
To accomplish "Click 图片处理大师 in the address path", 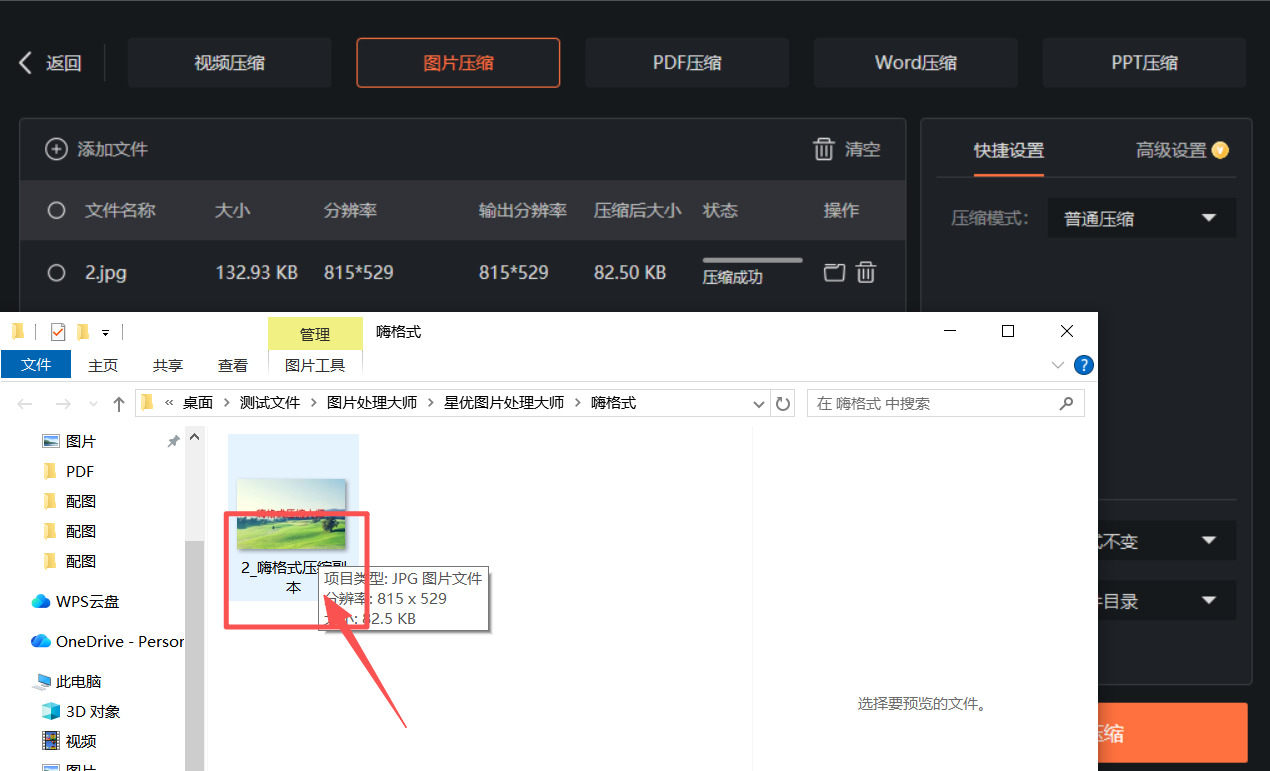I will 372,403.
